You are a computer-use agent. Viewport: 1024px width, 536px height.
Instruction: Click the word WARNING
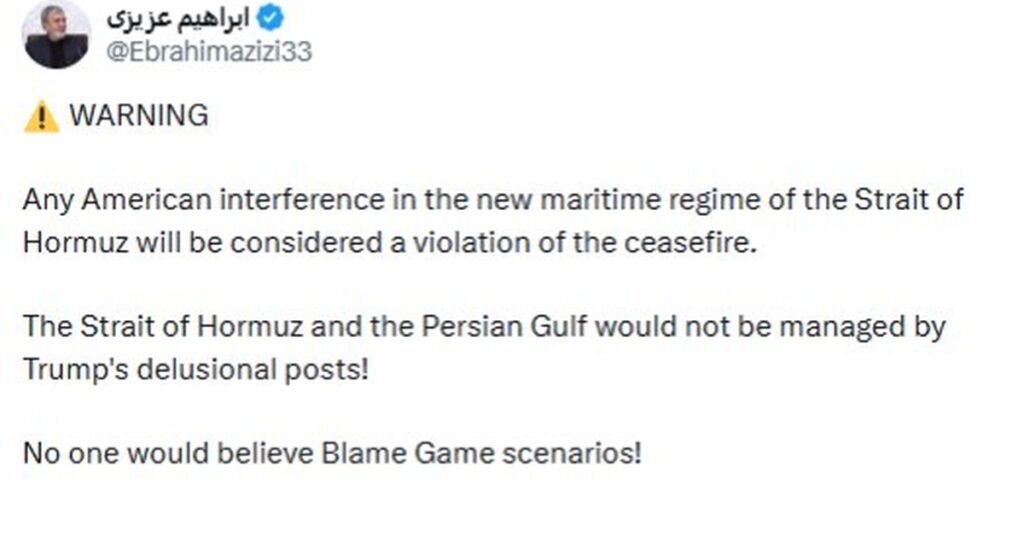[x=139, y=116]
